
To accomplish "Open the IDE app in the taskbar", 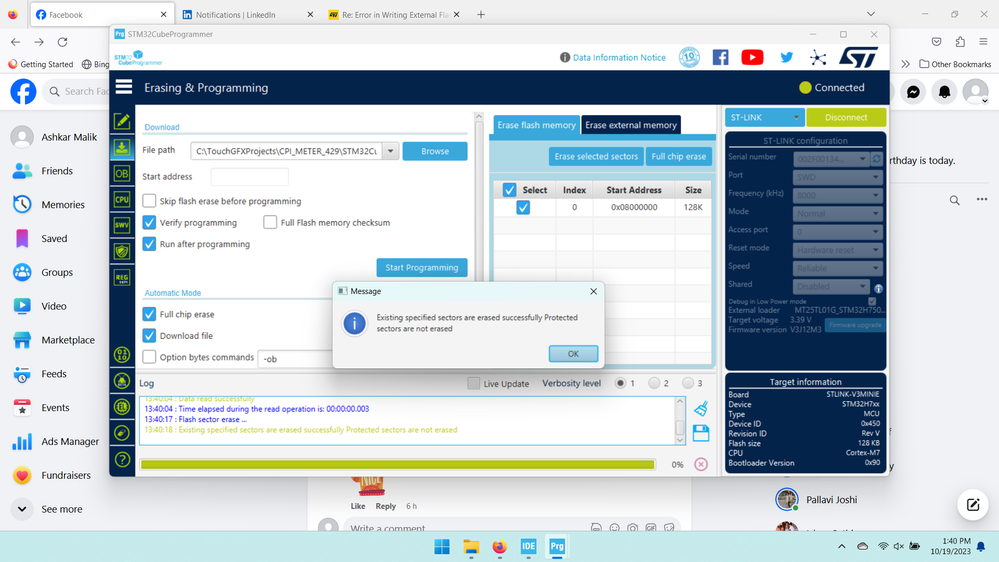I will (528, 547).
